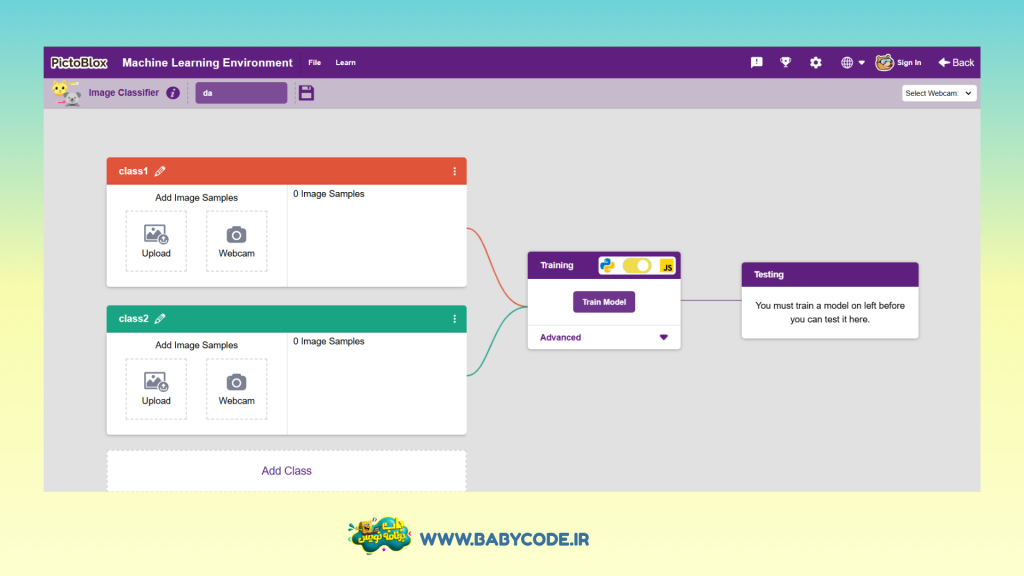The image size is (1024, 576).
Task: Open class2 three-dot options menu
Action: coord(455,319)
